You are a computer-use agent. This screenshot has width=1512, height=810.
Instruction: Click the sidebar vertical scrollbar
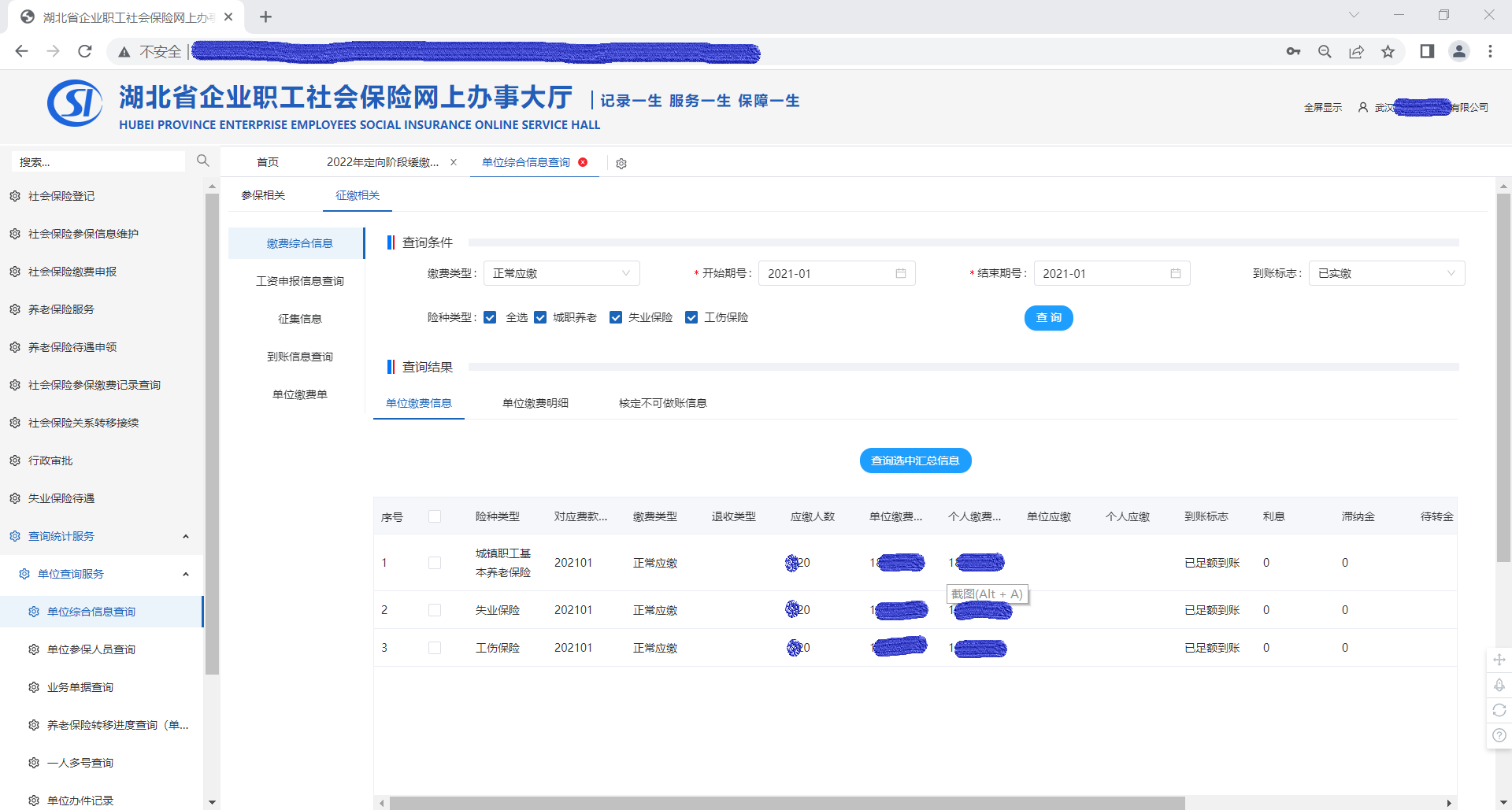point(212,433)
